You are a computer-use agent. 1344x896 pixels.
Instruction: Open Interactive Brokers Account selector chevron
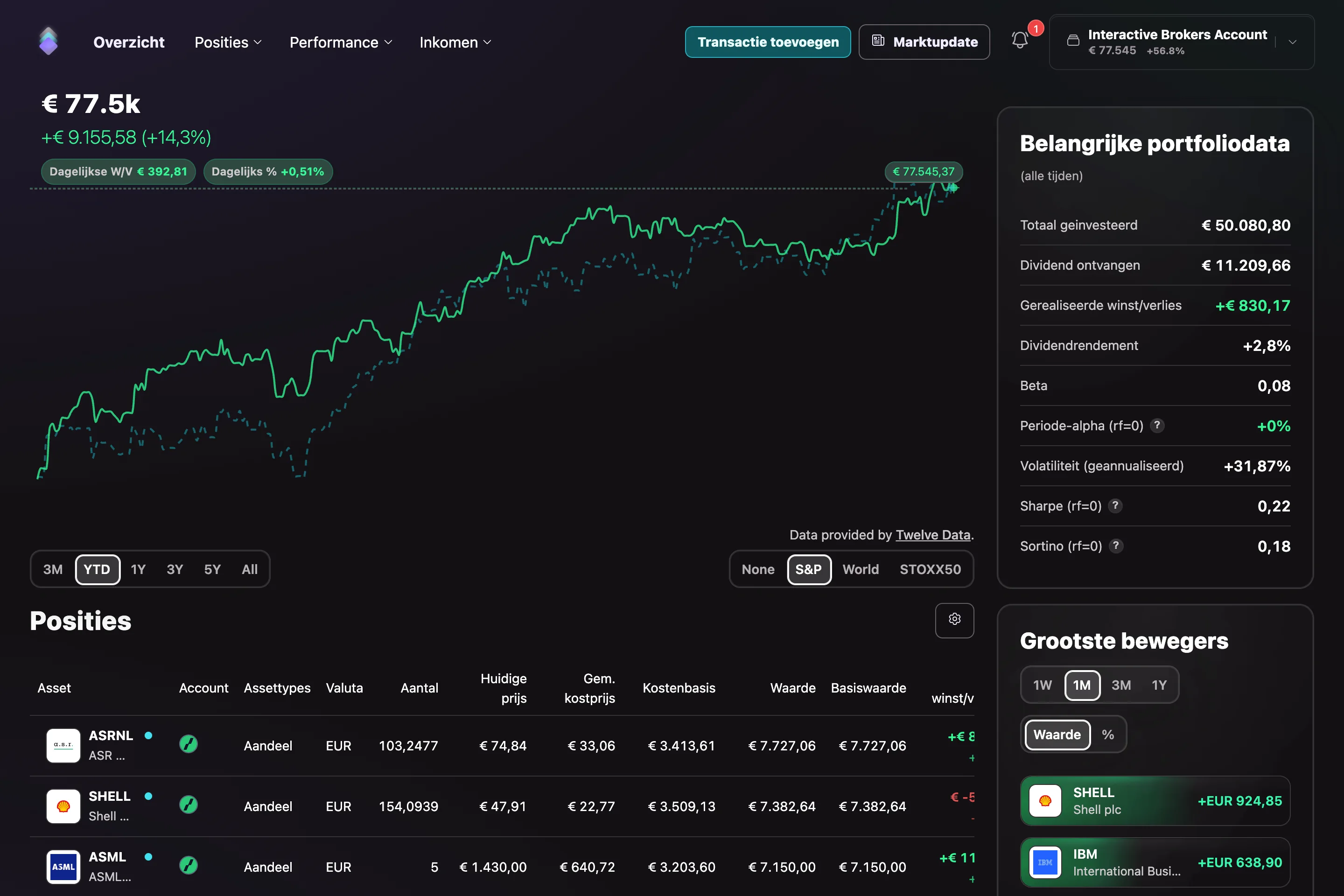click(1293, 42)
